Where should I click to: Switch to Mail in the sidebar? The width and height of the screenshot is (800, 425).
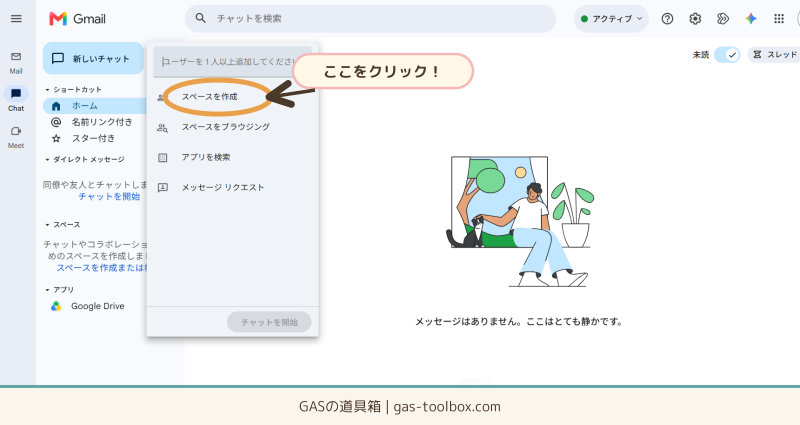pyautogui.click(x=16, y=62)
